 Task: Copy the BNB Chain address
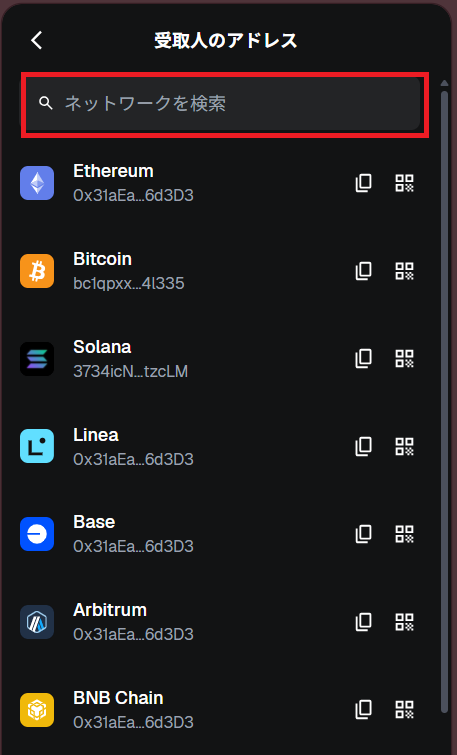[364, 709]
